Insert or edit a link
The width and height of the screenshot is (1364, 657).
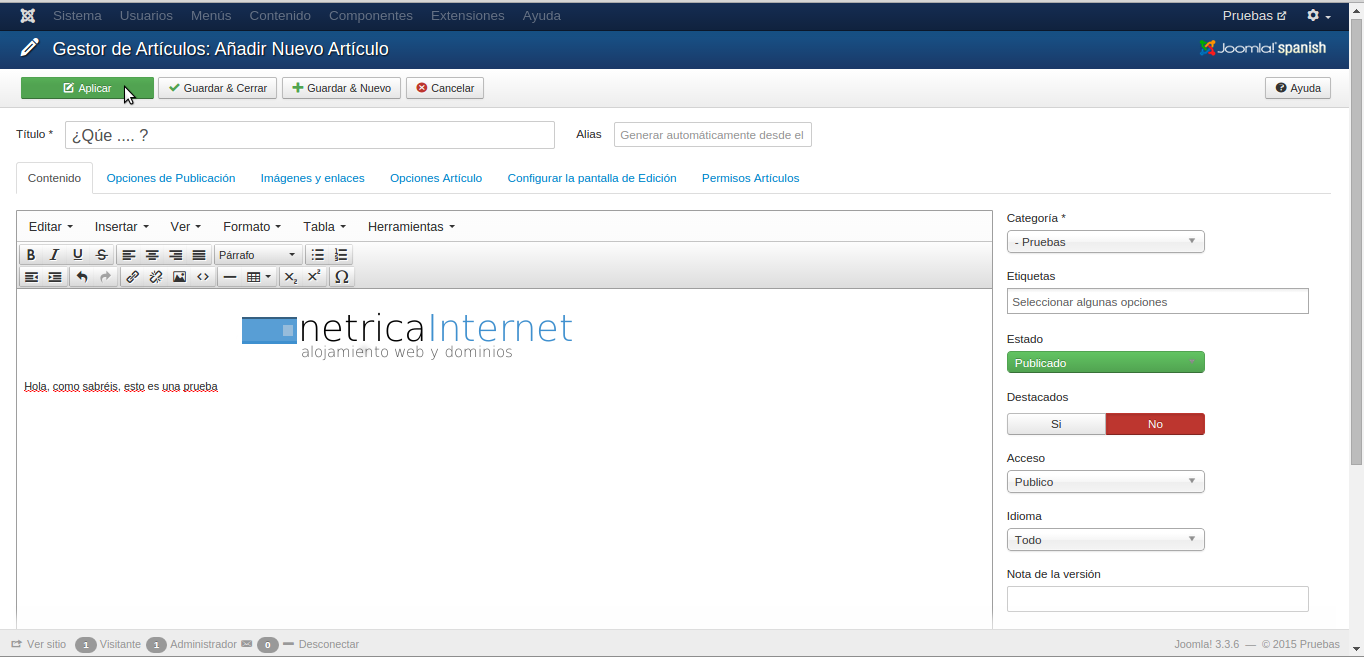coord(133,277)
